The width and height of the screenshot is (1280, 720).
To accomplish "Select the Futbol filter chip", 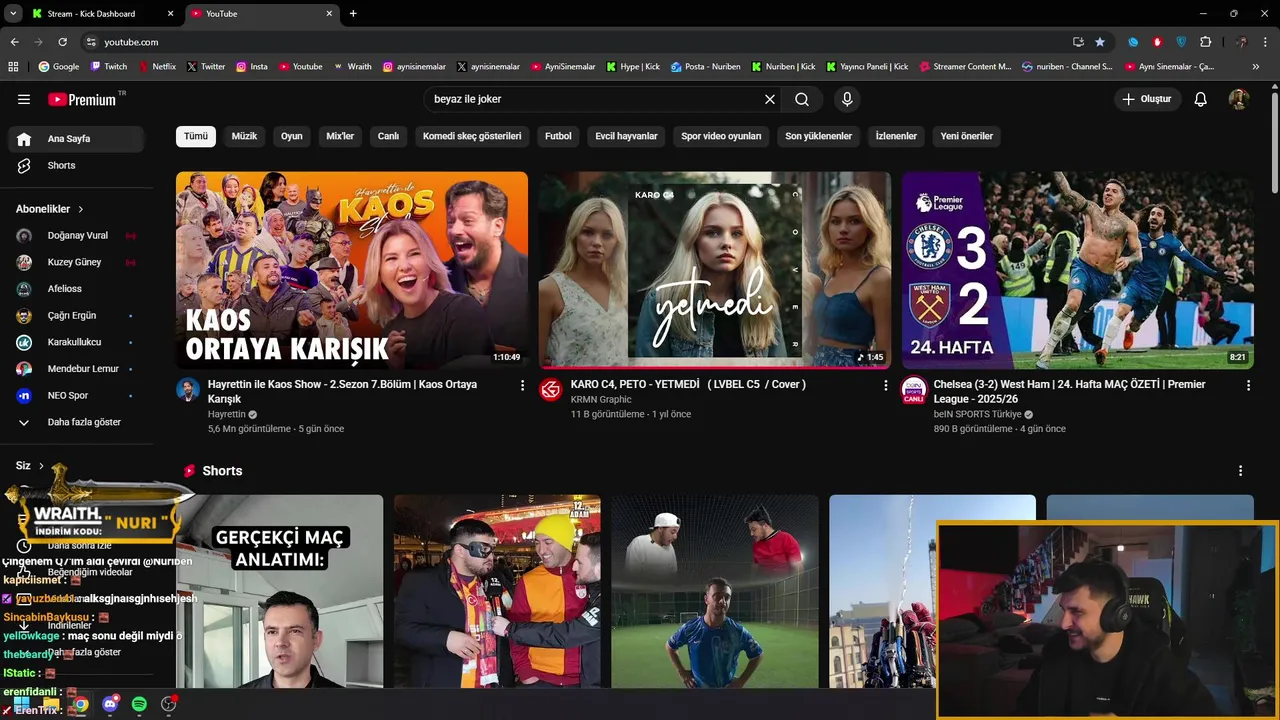I will [x=558, y=136].
